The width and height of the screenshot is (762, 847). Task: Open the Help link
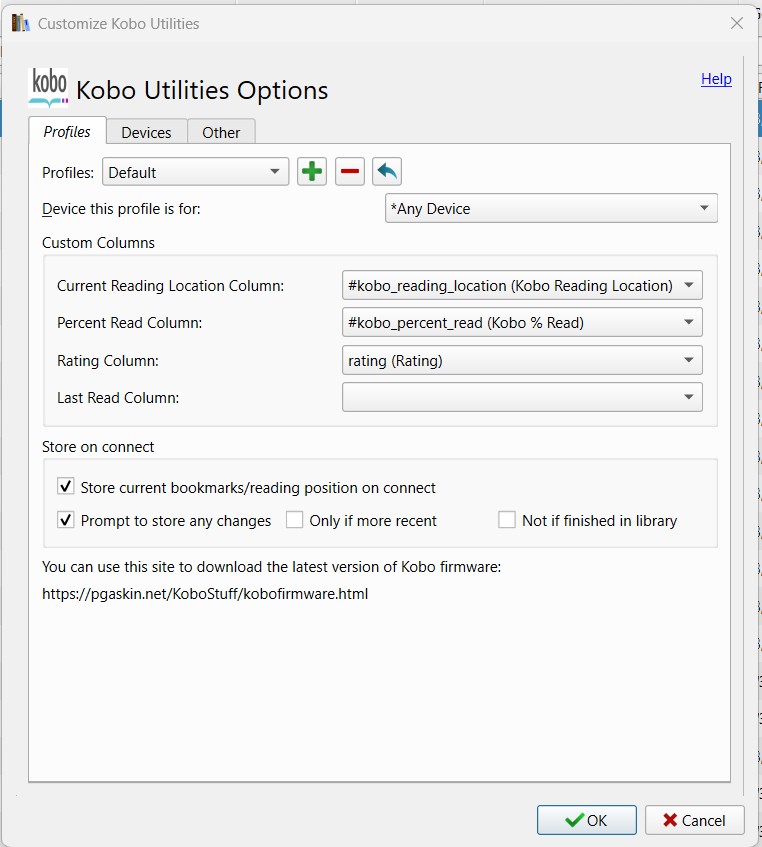716,79
